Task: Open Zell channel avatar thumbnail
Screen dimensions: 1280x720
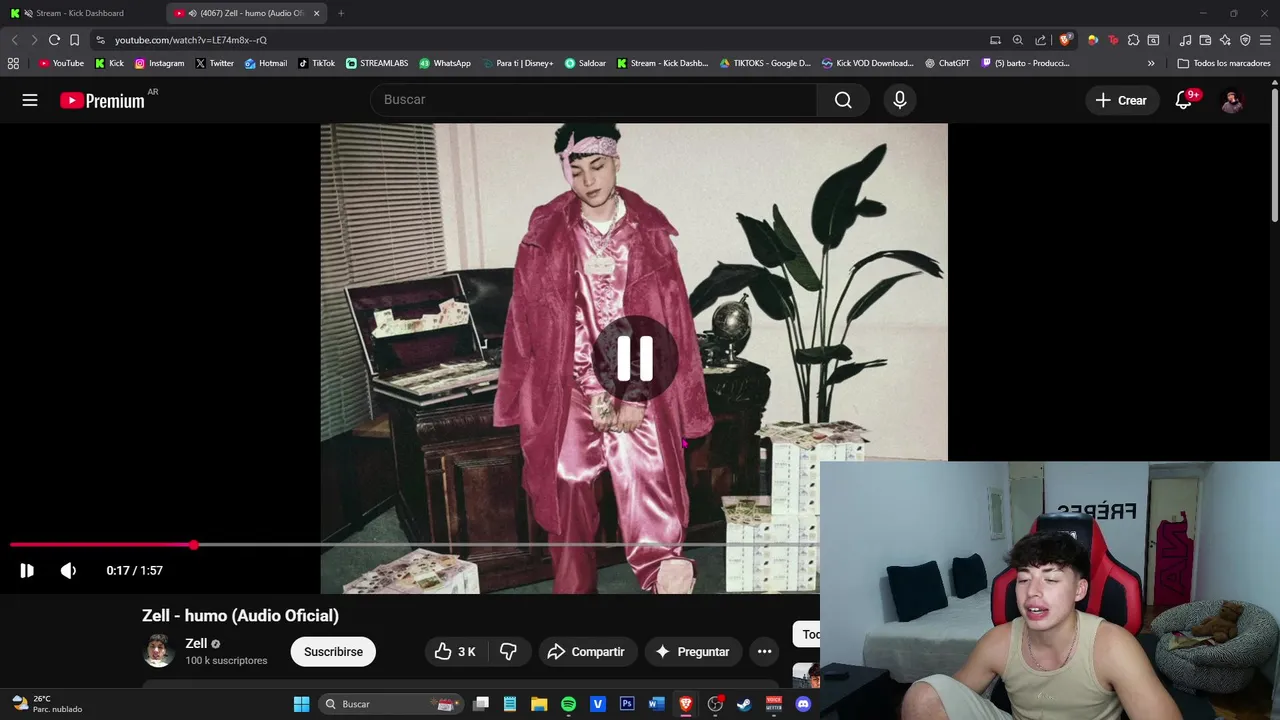Action: click(x=158, y=651)
